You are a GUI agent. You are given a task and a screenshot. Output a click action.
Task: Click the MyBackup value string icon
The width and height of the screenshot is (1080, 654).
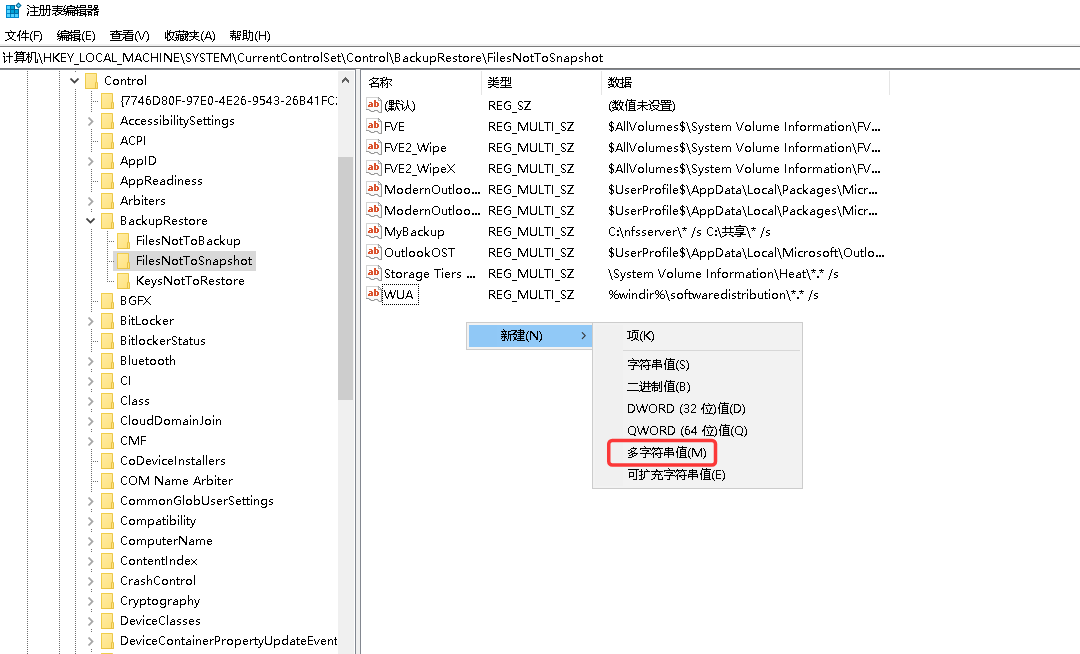[373, 231]
